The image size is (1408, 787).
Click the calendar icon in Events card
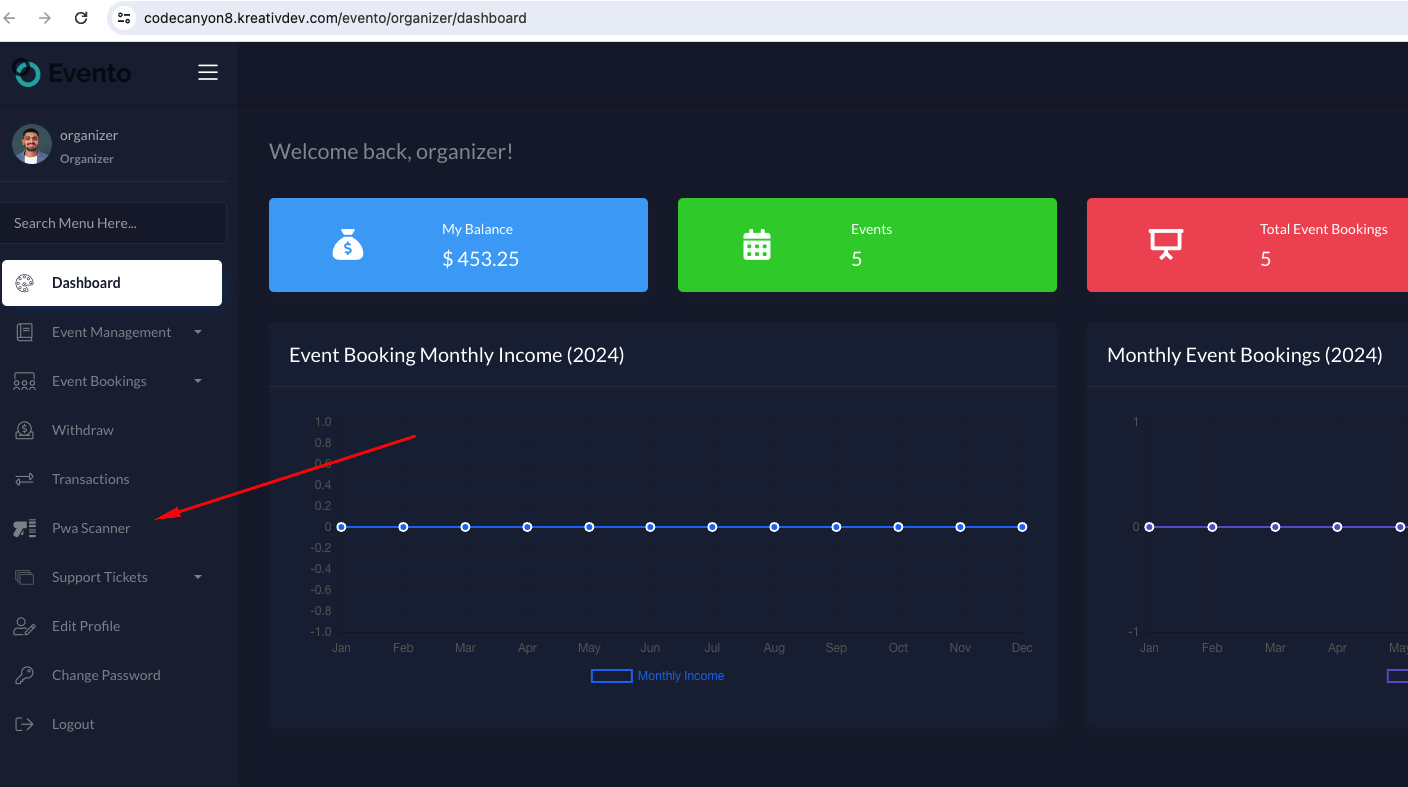tap(757, 245)
